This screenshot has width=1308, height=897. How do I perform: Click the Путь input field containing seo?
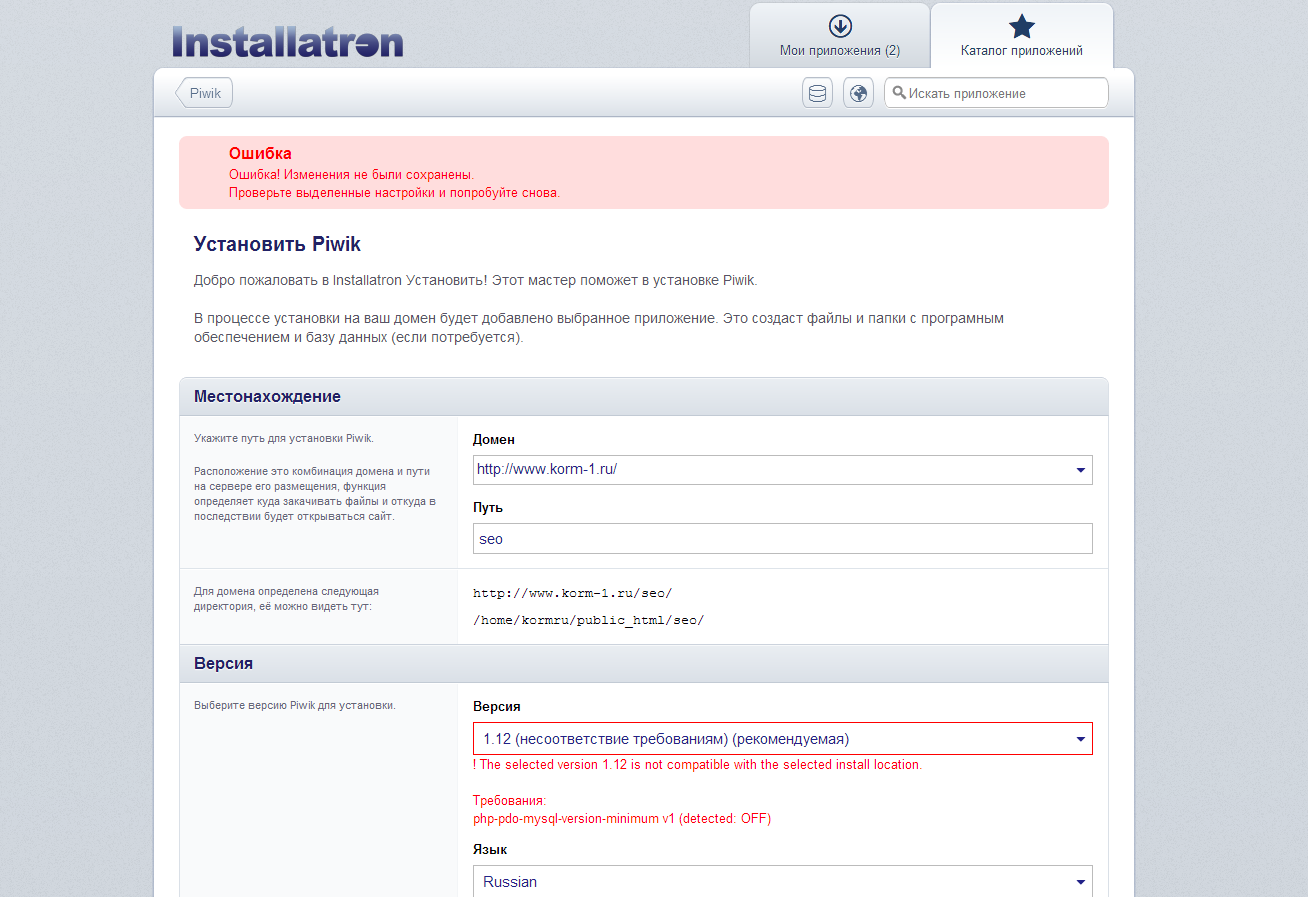(783, 538)
